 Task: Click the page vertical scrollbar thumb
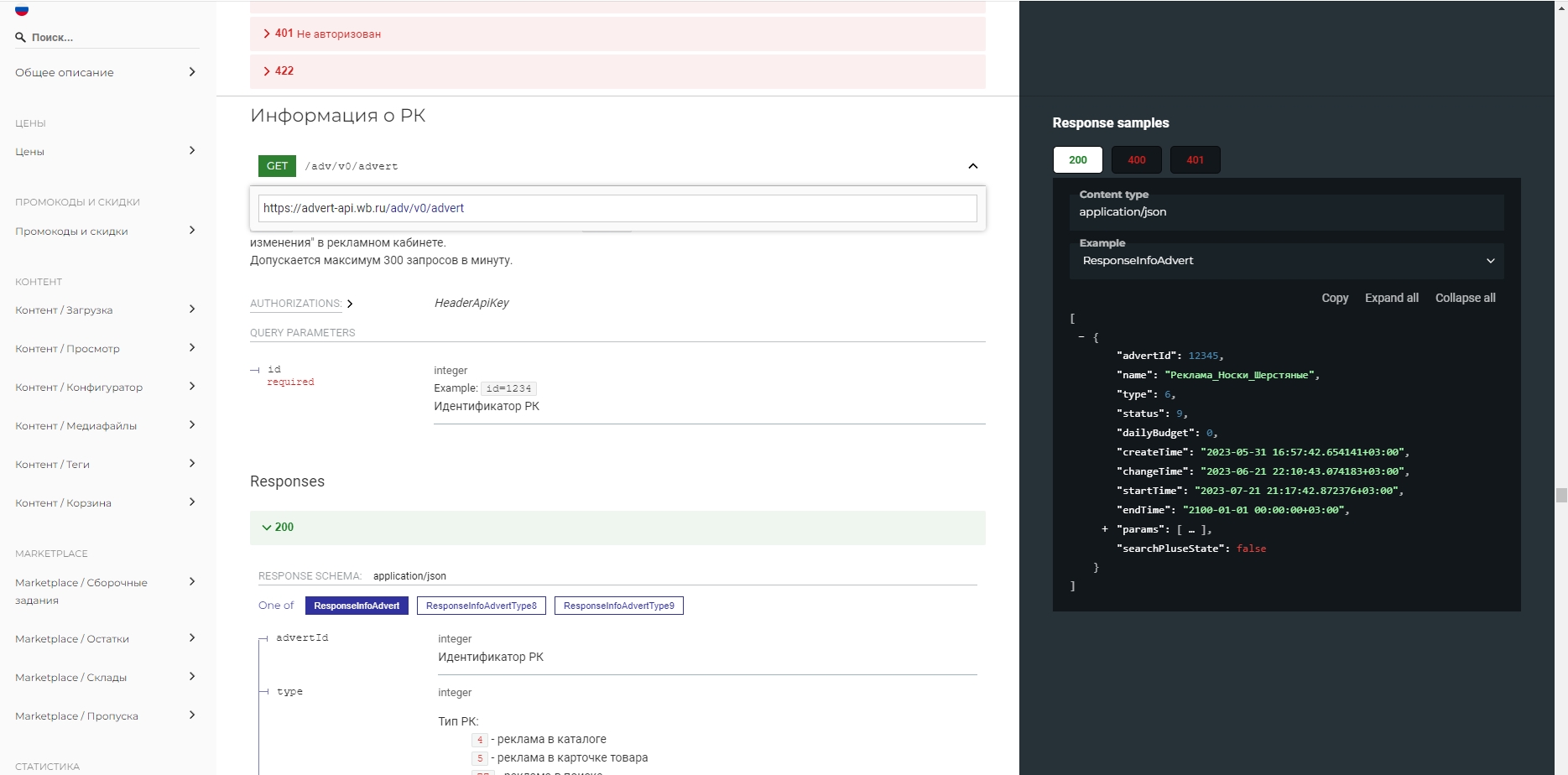click(1560, 495)
